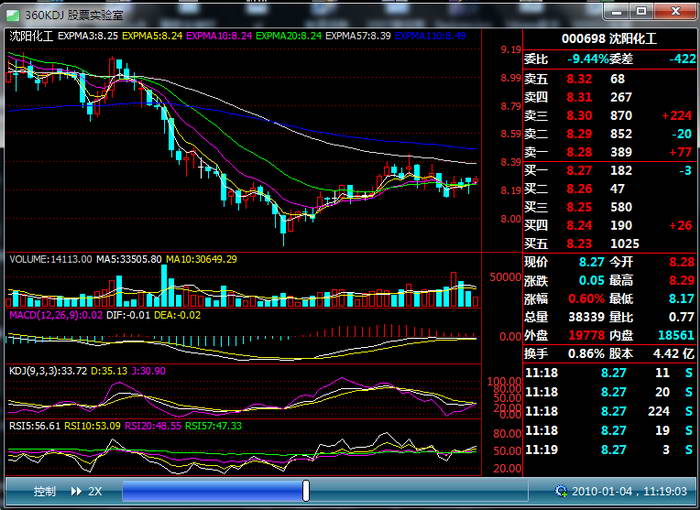Click the fast-forward double-arrow playback icon

76,491
